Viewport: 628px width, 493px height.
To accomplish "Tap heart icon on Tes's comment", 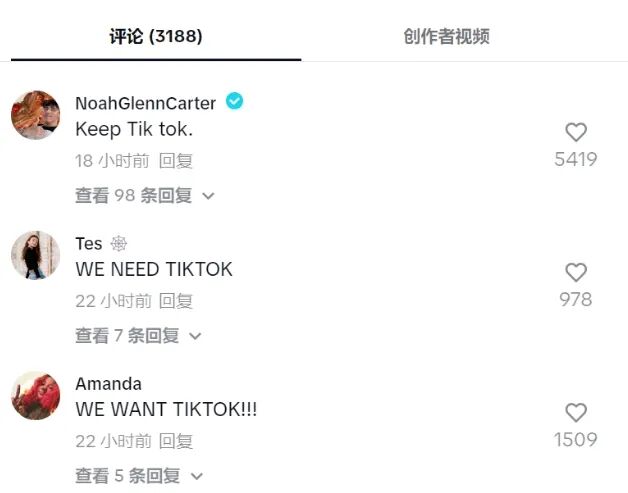I will pos(576,272).
